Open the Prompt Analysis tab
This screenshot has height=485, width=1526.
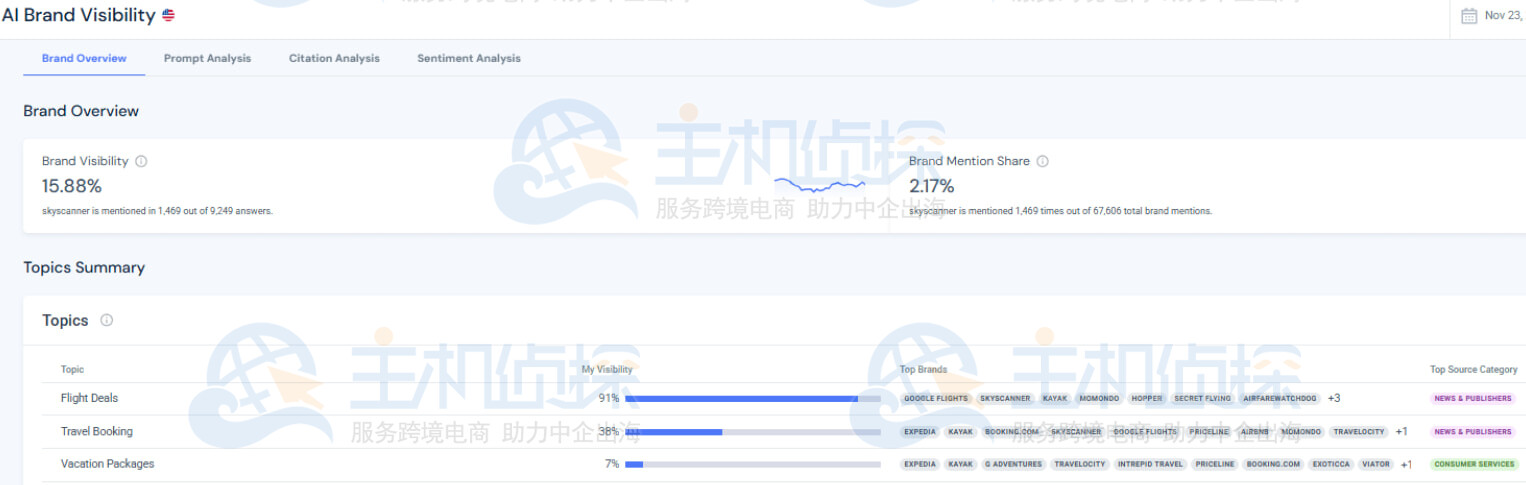(207, 58)
